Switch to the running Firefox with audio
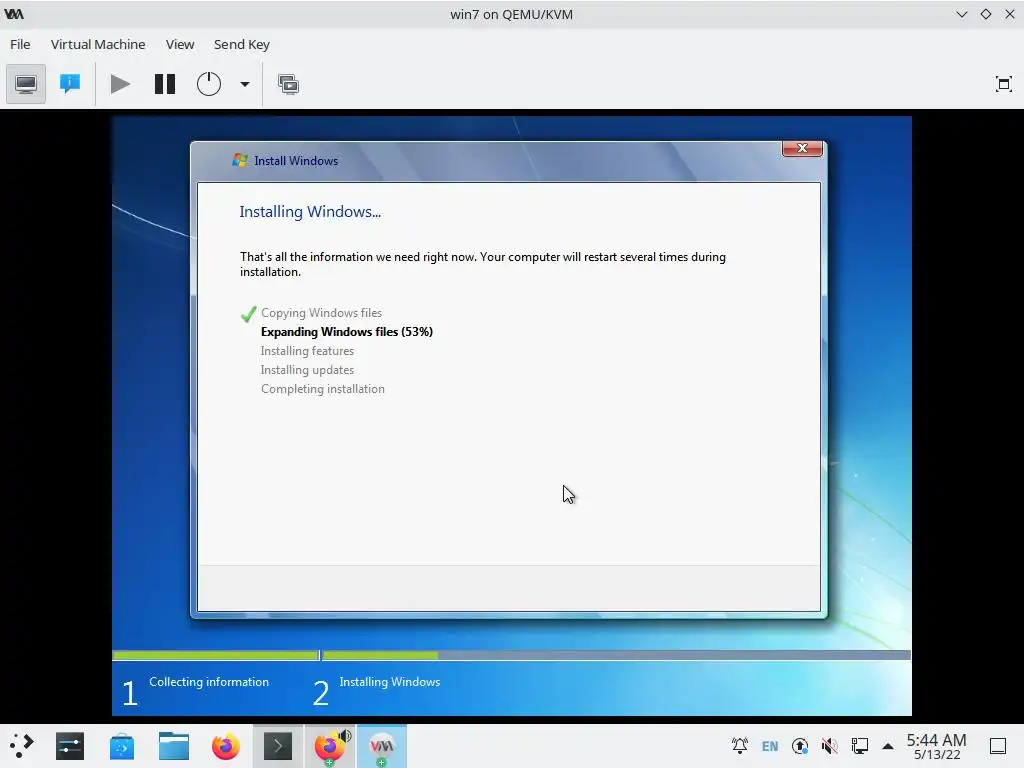 click(x=330, y=746)
